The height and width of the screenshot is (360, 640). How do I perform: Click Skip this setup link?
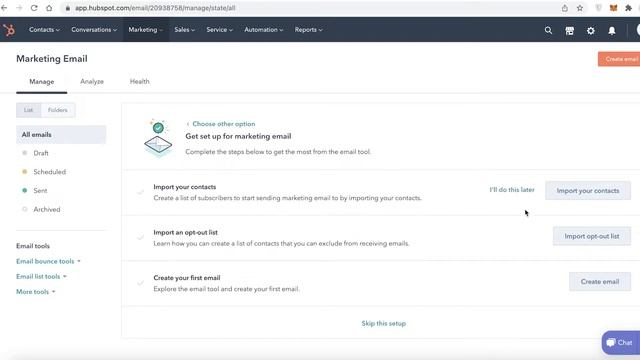point(384,323)
